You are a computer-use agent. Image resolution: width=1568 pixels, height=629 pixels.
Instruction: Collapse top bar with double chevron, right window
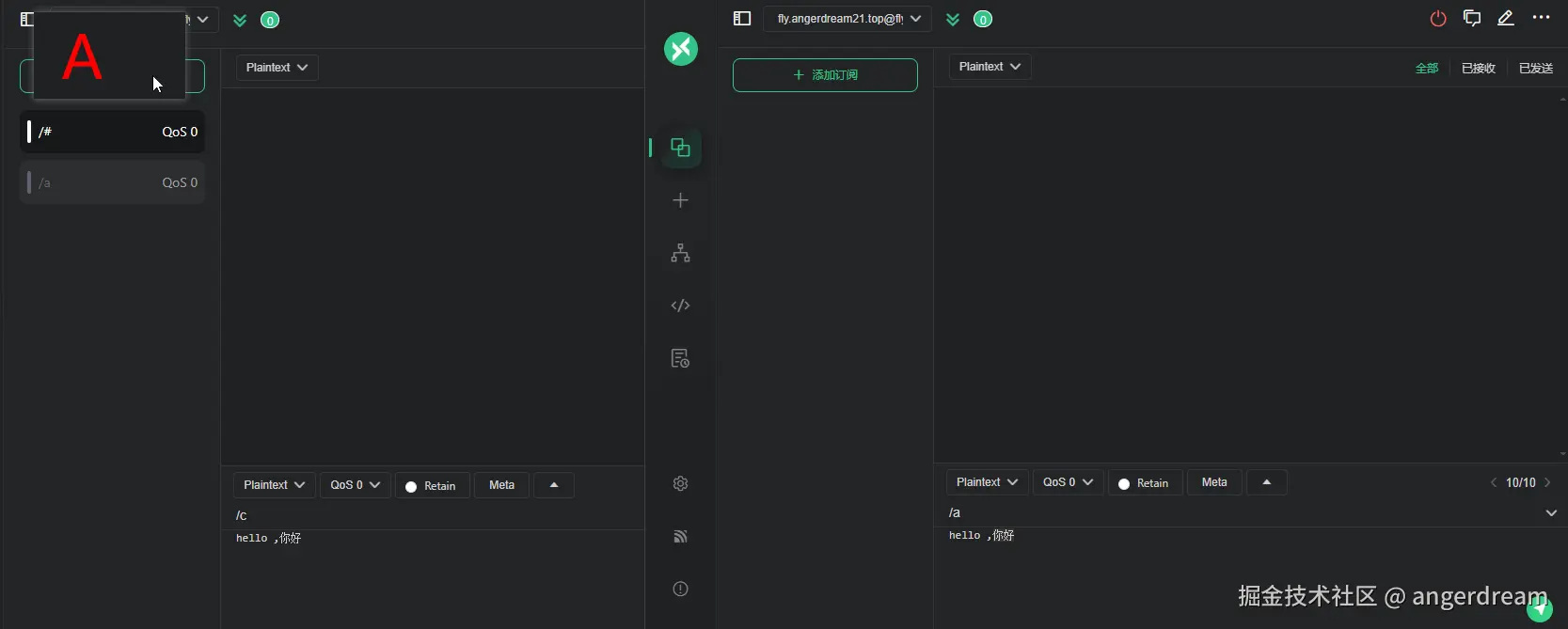[953, 19]
